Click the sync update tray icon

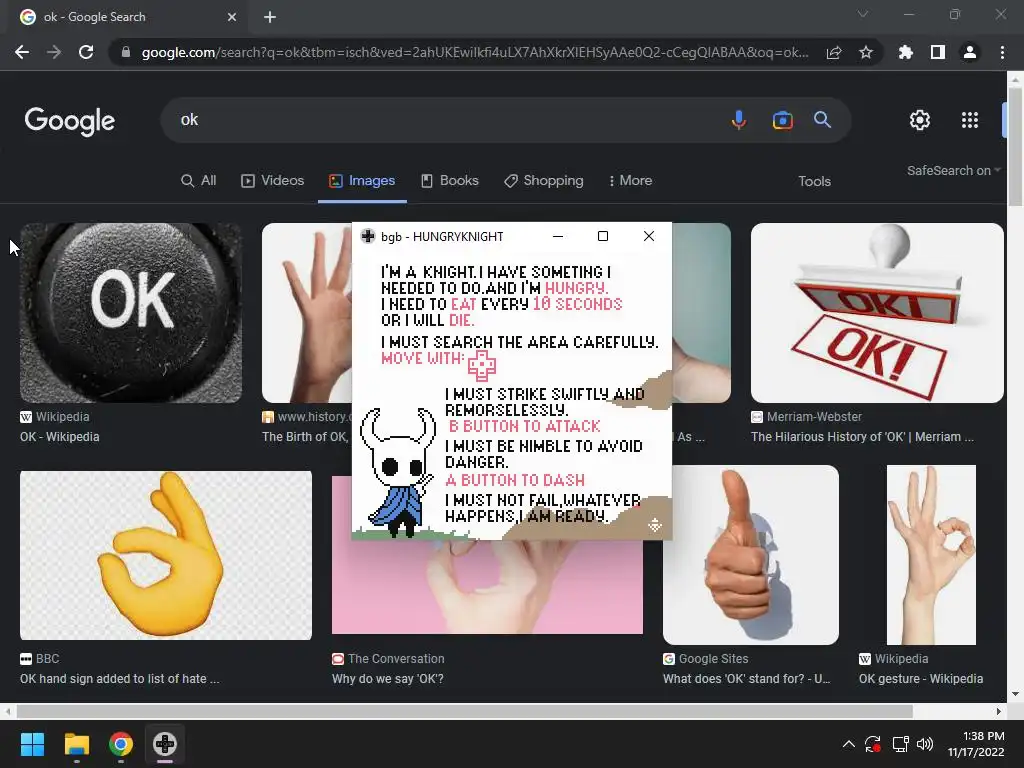(873, 744)
